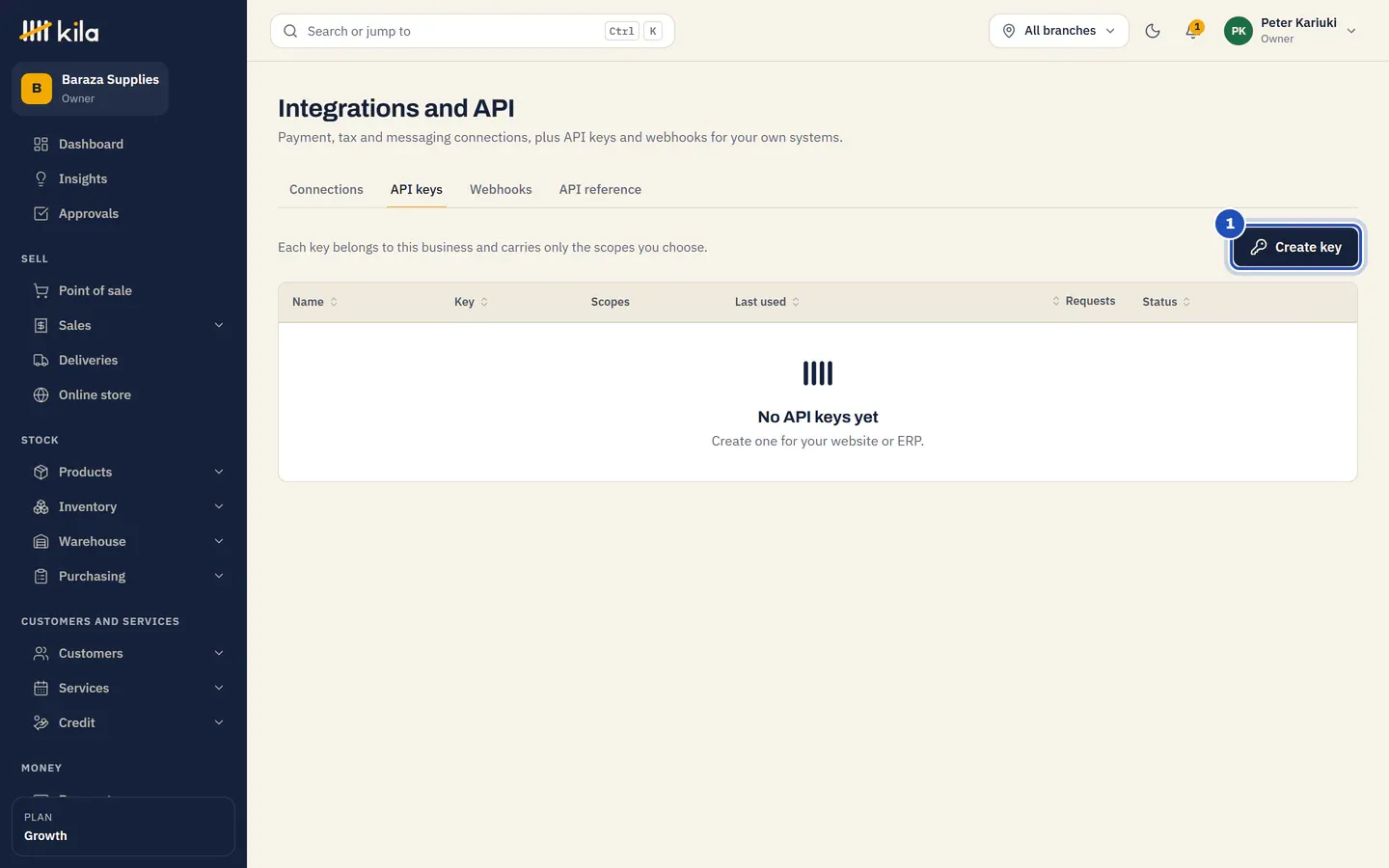Viewport: 1389px width, 868px height.
Task: Open the API reference tab
Action: pos(600,189)
